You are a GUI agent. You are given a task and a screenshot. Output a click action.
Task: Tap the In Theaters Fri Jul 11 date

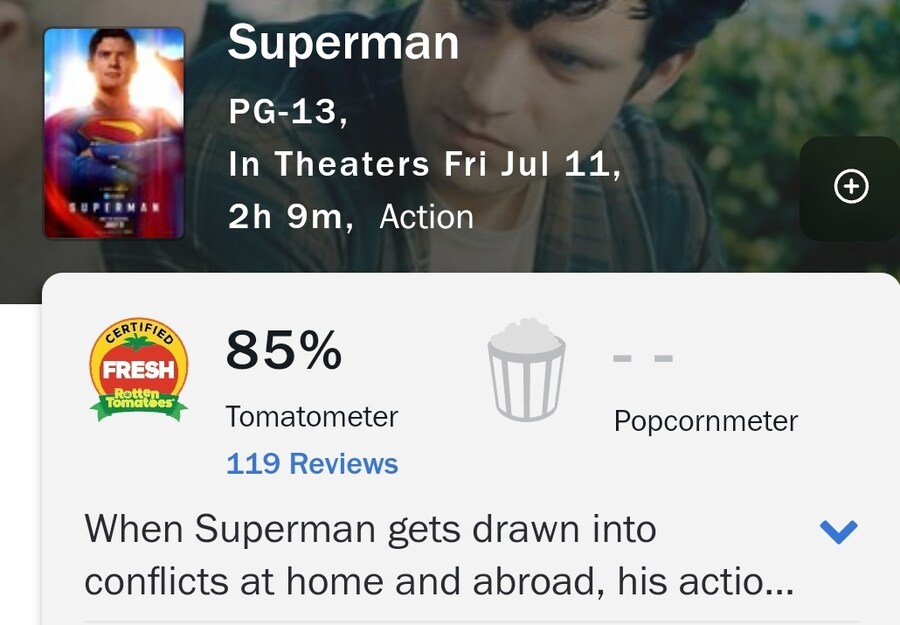pyautogui.click(x=424, y=164)
